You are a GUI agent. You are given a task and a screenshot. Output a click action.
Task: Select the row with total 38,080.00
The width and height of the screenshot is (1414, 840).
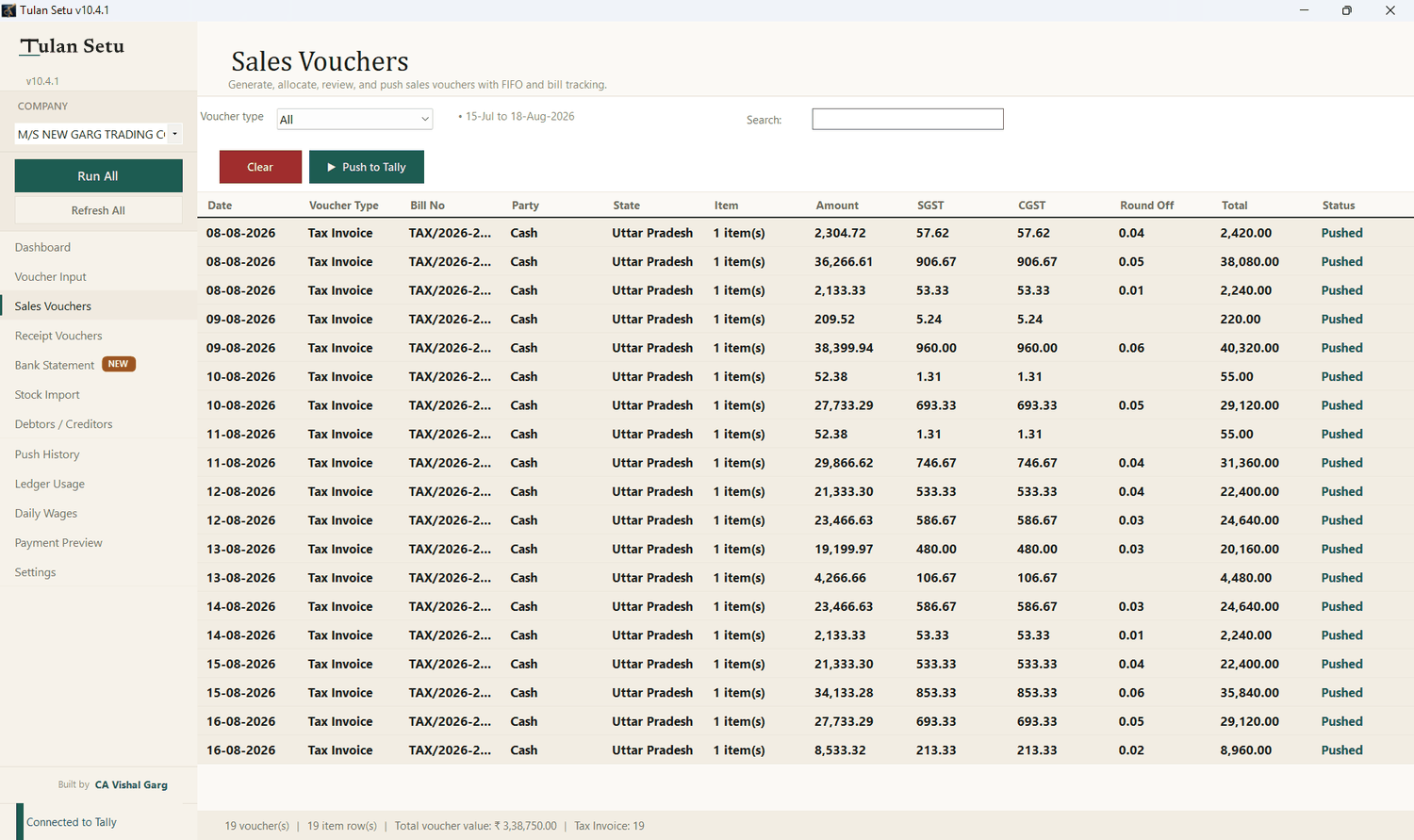click(x=805, y=261)
